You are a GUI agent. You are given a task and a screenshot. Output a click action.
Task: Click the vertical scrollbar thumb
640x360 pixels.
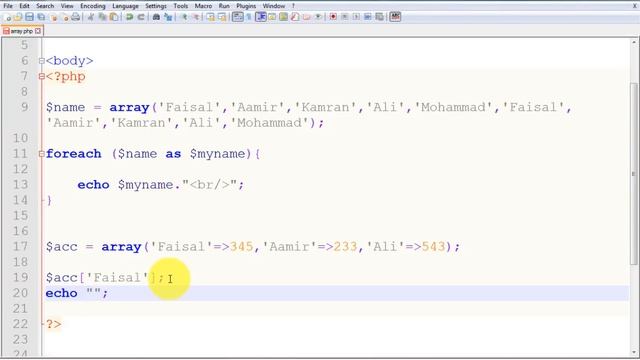[x=634, y=173]
